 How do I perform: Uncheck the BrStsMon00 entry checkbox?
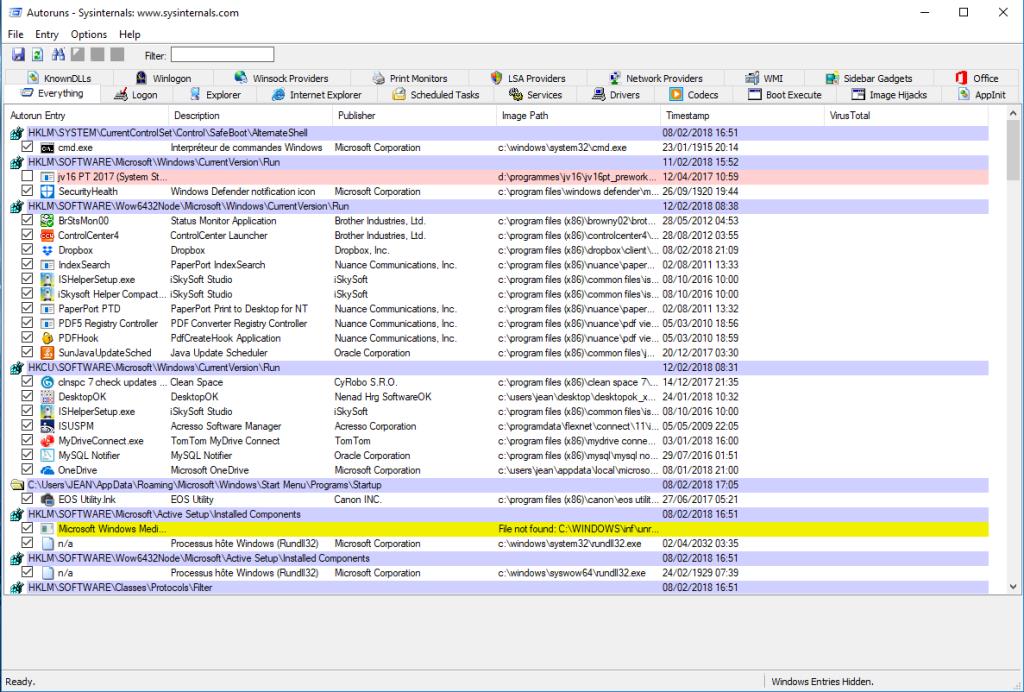click(28, 221)
